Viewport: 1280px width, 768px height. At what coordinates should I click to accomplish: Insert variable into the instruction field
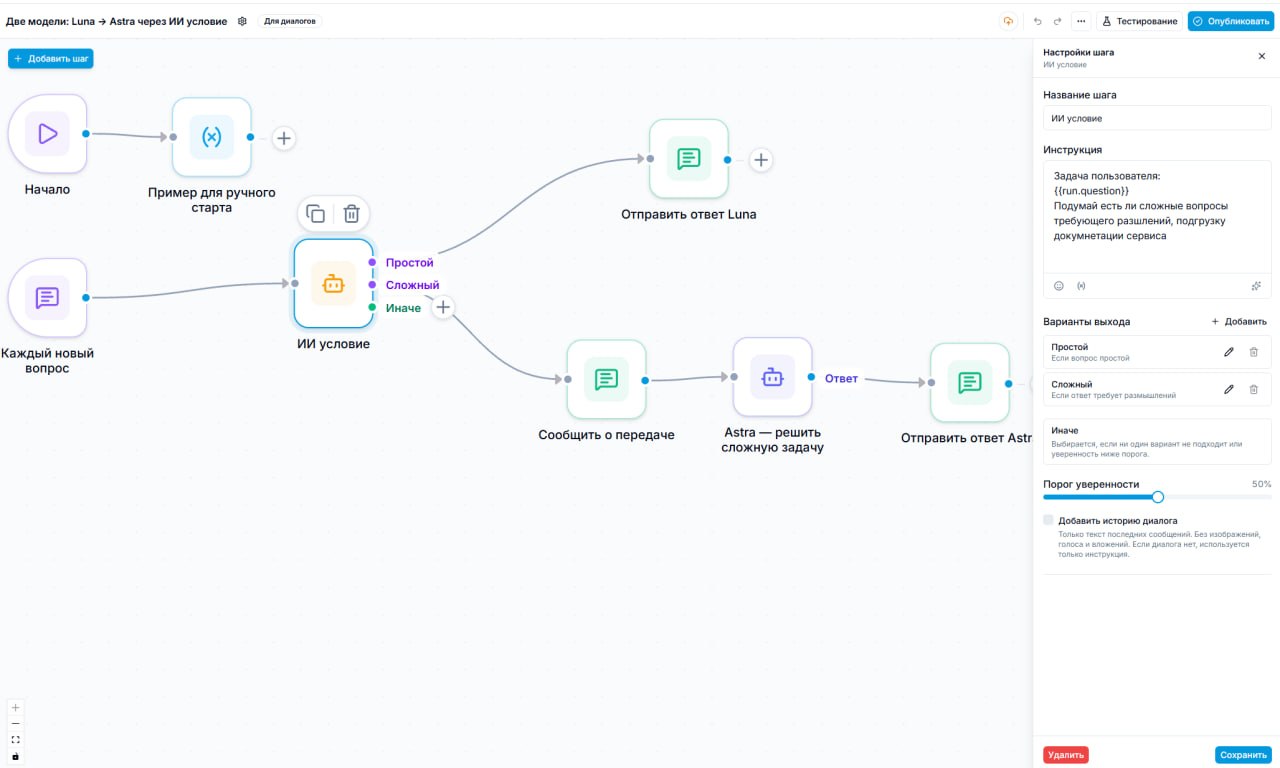[1081, 286]
